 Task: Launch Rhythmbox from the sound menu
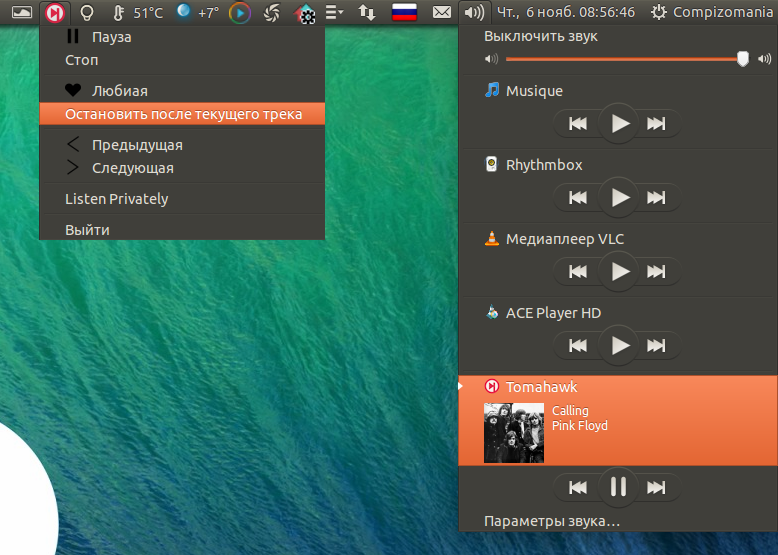click(618, 165)
